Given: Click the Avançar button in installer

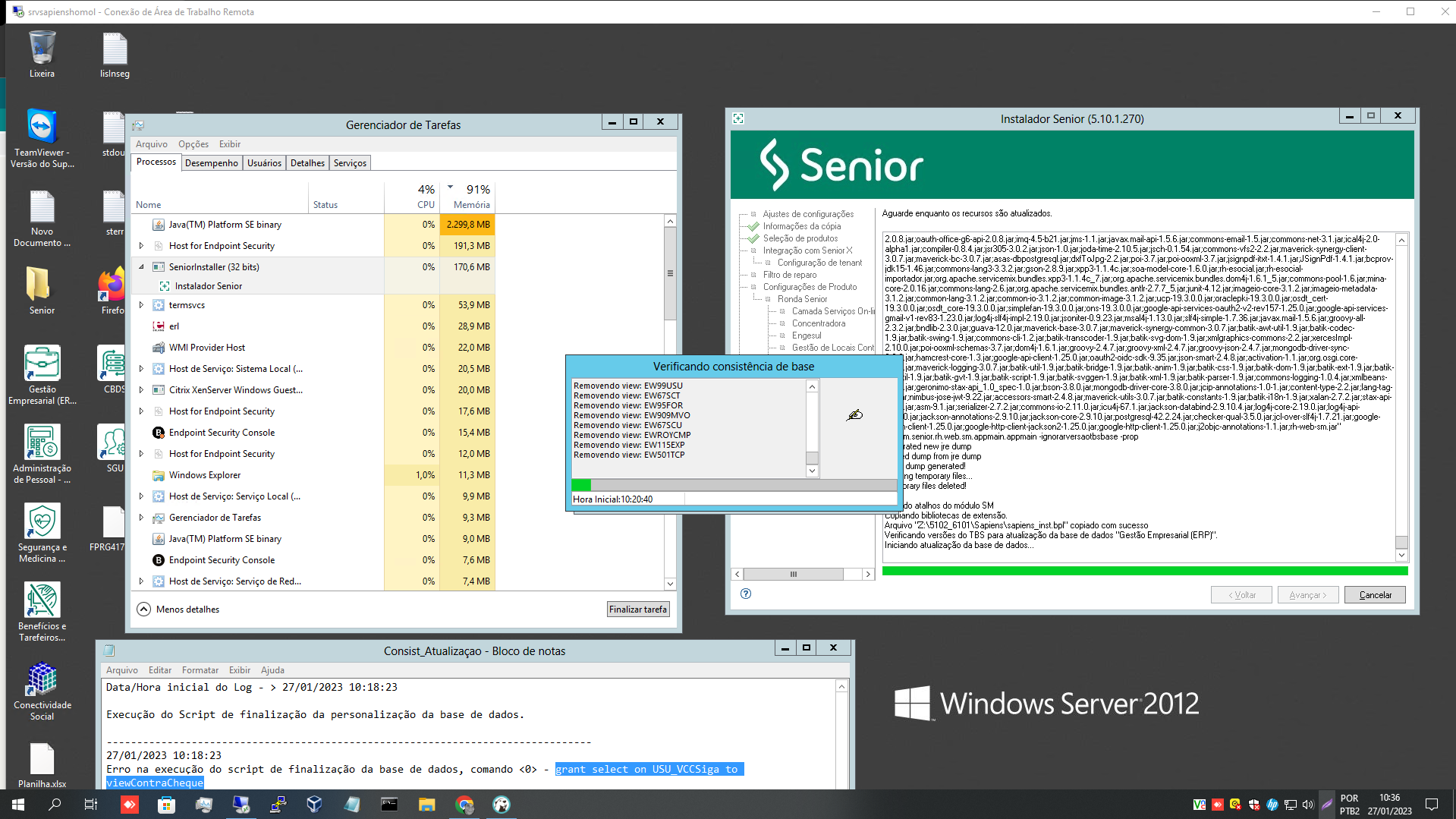Looking at the screenshot, I should [1308, 595].
